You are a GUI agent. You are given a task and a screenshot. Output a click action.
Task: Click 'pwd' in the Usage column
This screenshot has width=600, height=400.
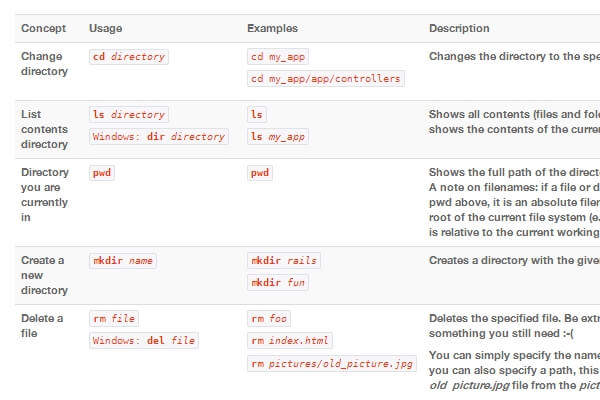102,173
